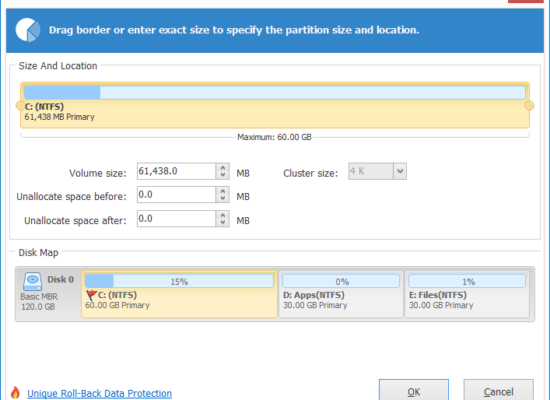Click the red flag icon on C: partition
550x400 pixels.
(91, 295)
